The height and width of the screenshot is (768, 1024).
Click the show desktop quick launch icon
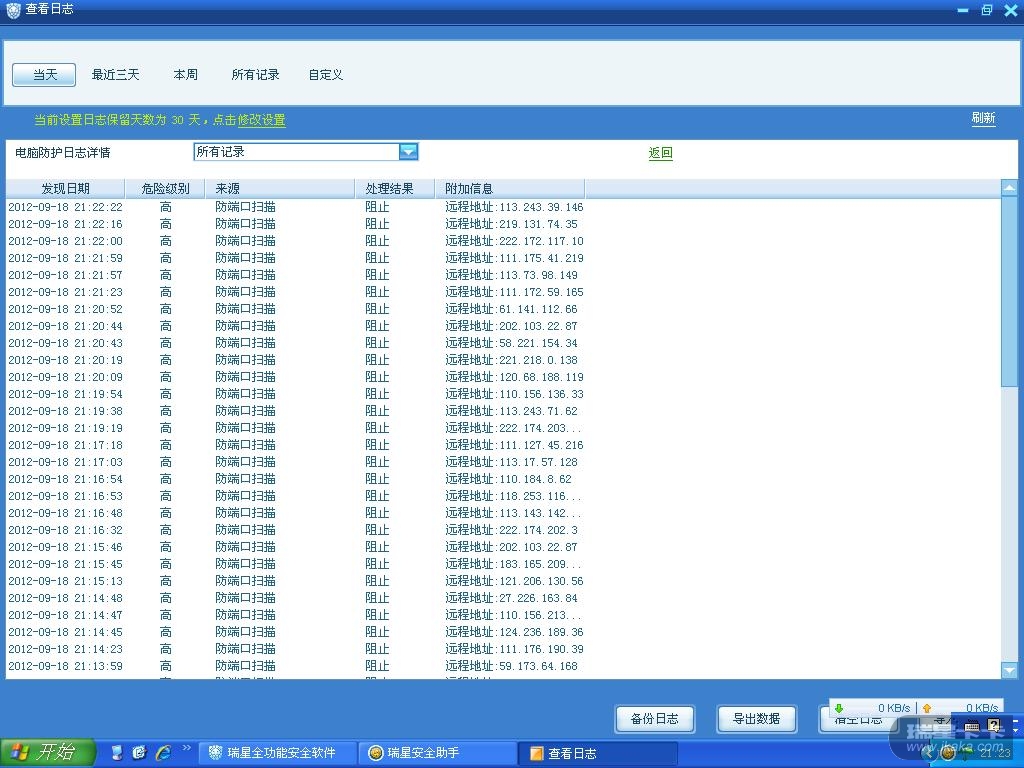(x=117, y=752)
